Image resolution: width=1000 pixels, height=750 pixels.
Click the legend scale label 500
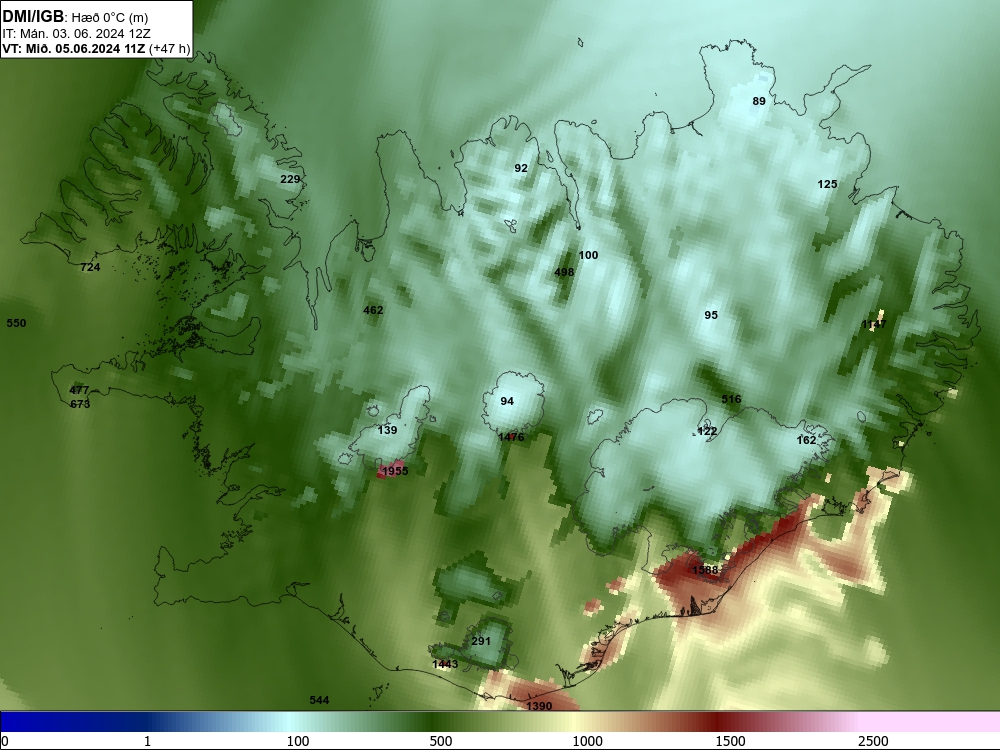pyautogui.click(x=441, y=741)
